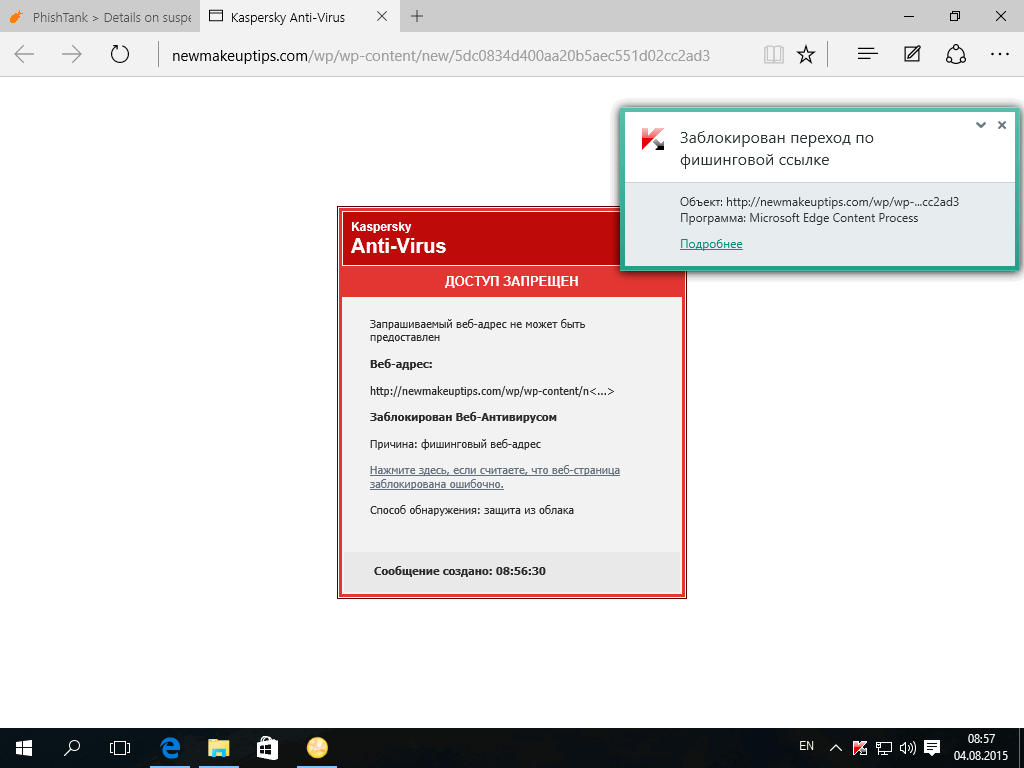Viewport: 1024px width, 768px height.
Task: Open File Explorer from the taskbar
Action: pyautogui.click(x=218, y=747)
